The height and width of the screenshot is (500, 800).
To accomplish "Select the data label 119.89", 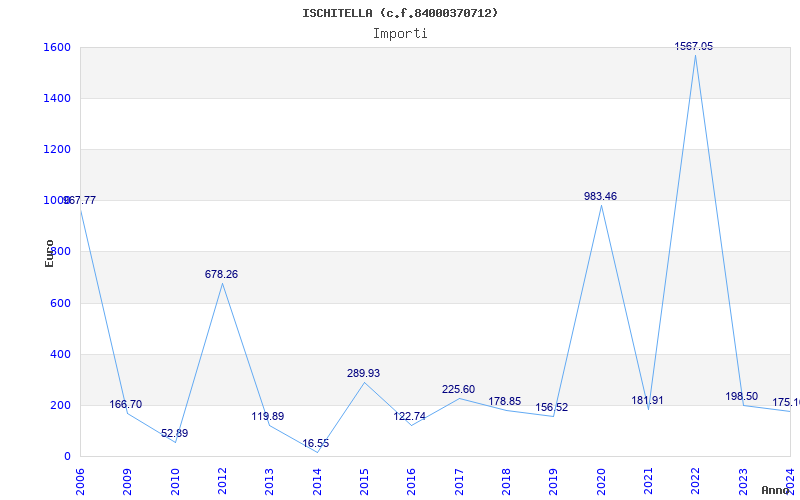I will click(268, 417).
